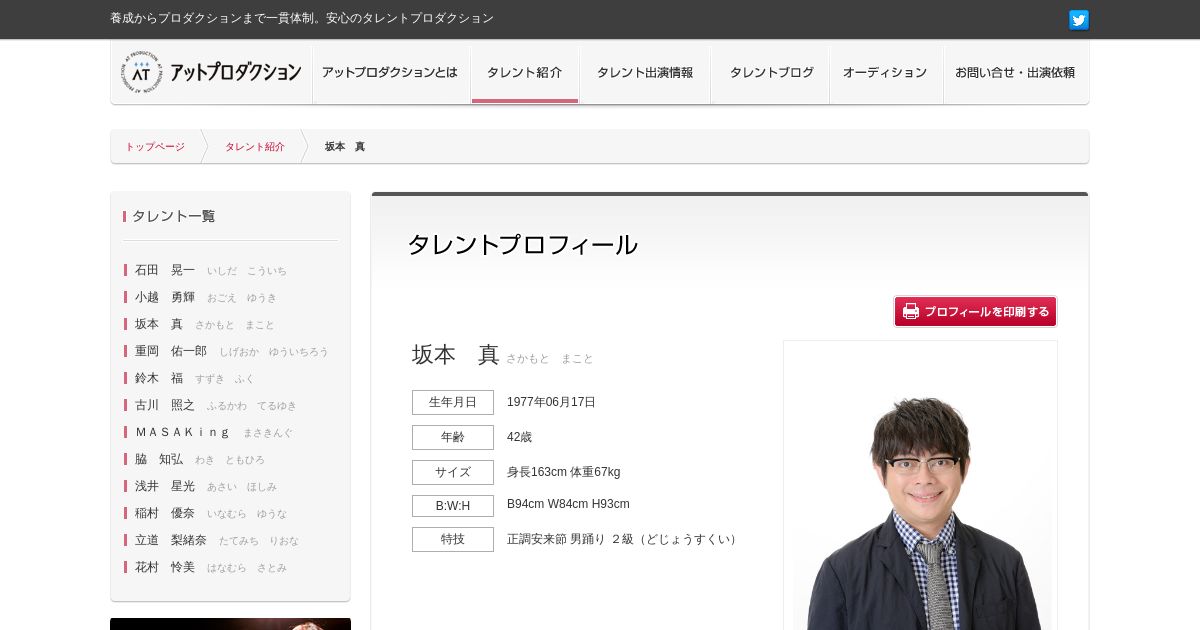Click トップページ breadcrumb link
The image size is (1200, 630).
155,147
